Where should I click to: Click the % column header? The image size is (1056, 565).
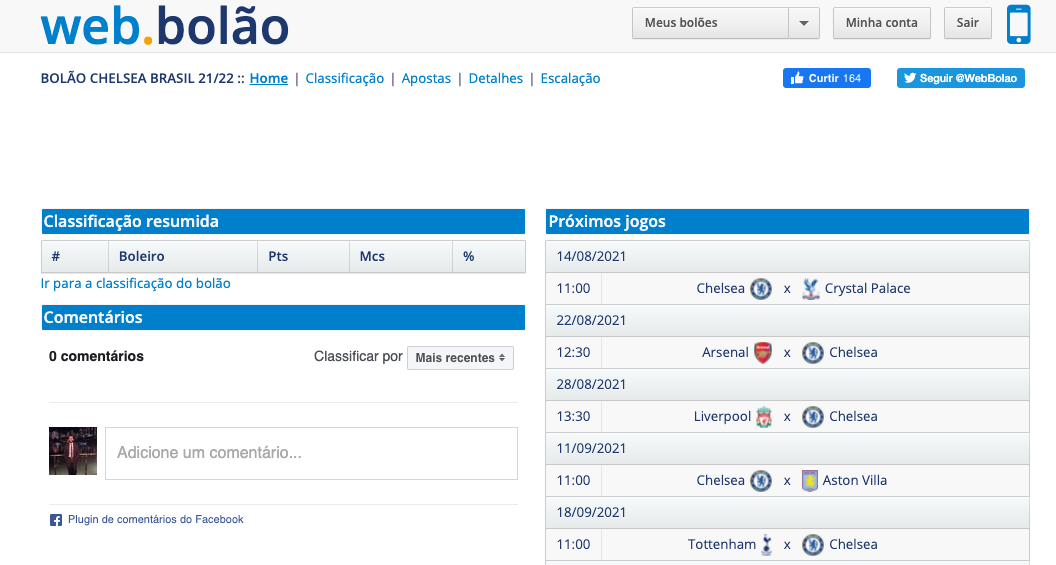[488, 257]
